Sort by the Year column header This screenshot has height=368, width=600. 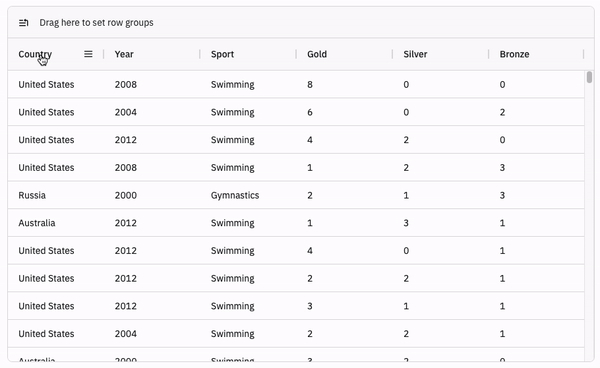124,54
